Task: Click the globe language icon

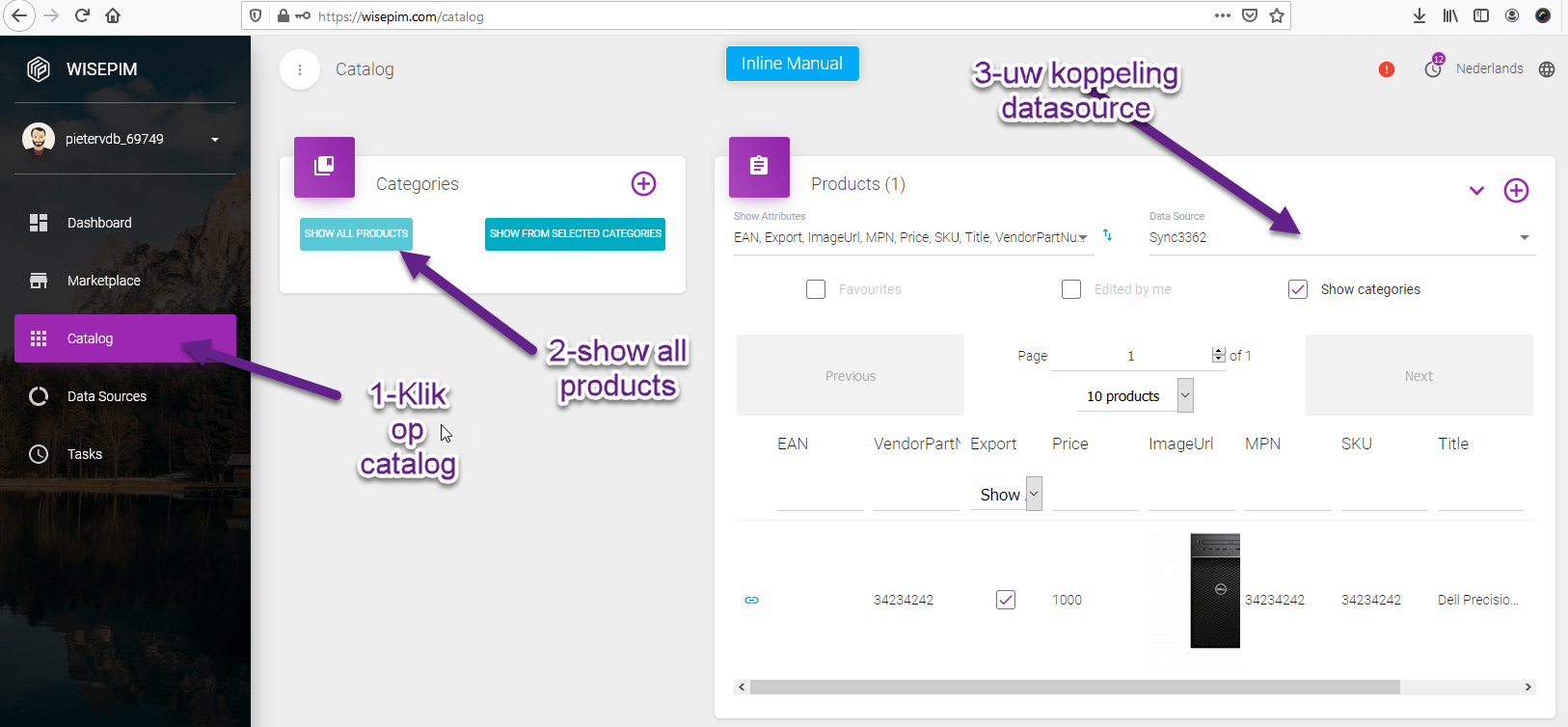Action: [1547, 69]
